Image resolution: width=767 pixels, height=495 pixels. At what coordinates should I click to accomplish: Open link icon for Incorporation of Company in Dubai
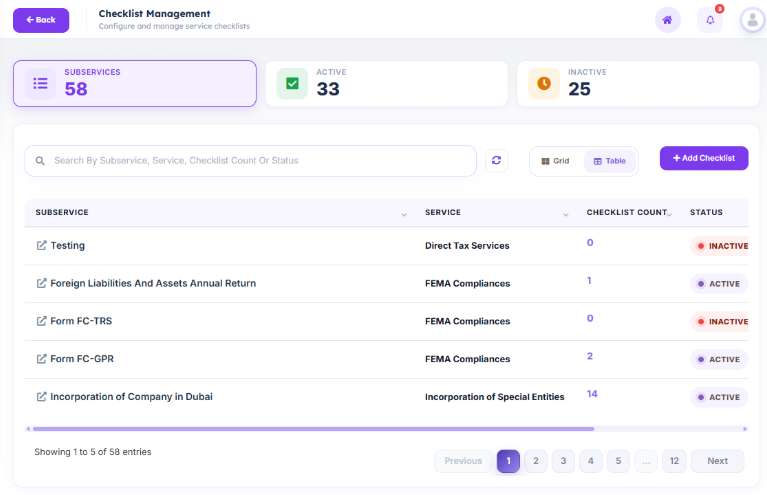(42, 396)
